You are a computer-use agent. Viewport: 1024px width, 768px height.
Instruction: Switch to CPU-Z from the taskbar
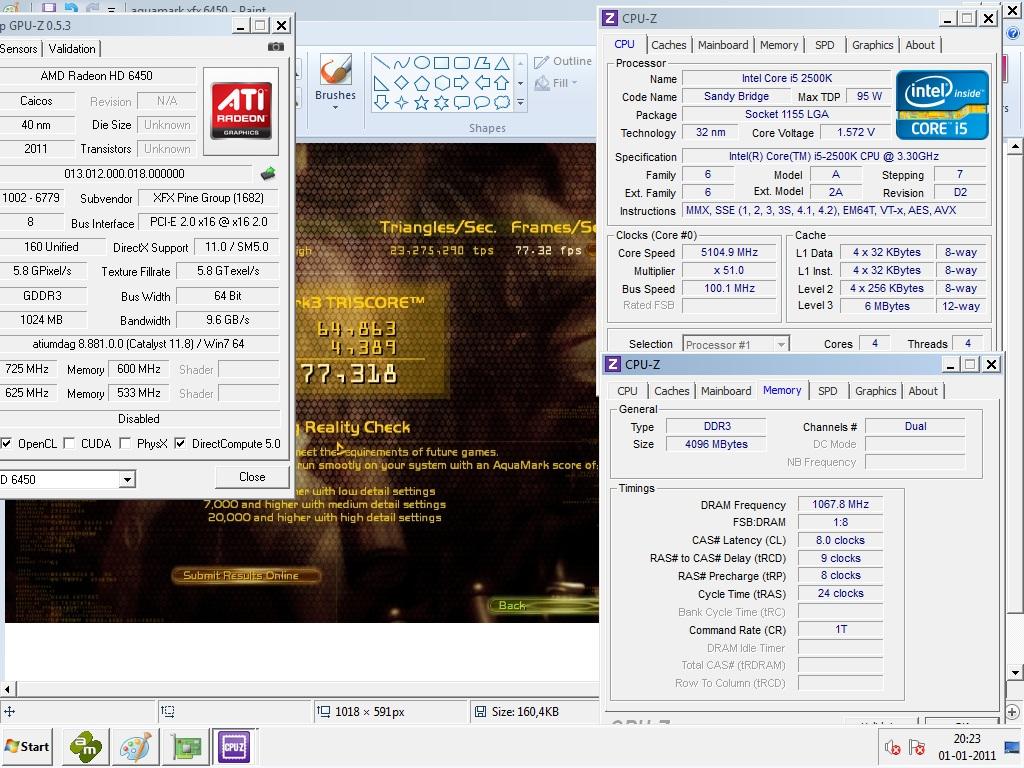click(x=233, y=746)
